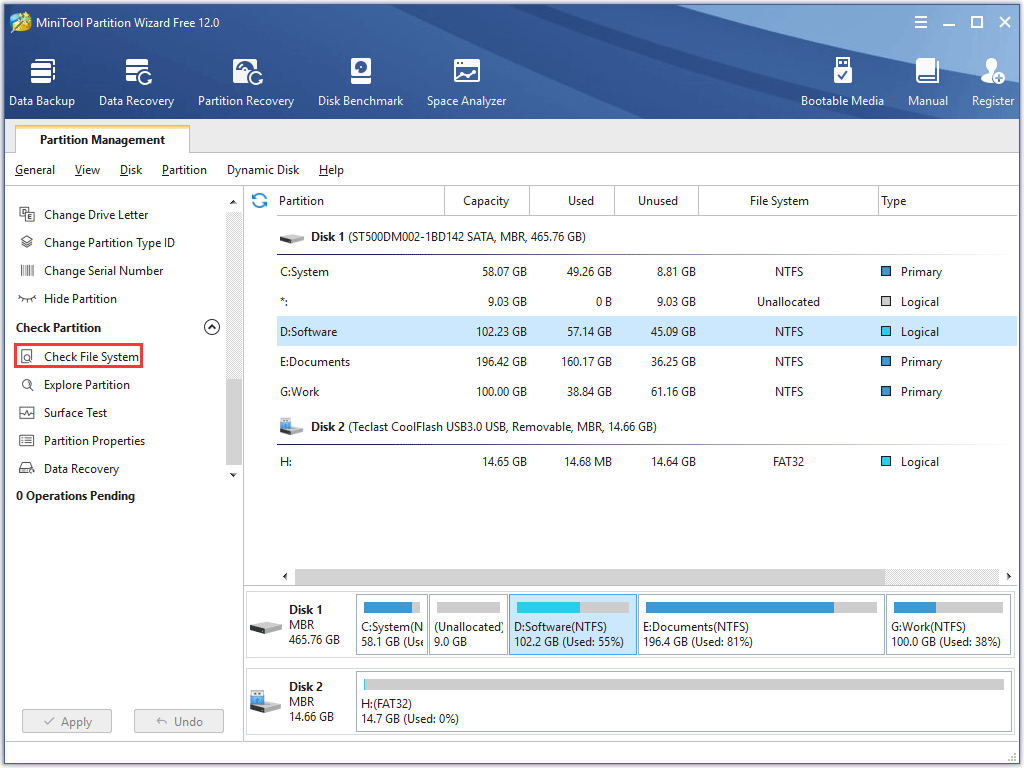This screenshot has width=1024, height=768.
Task: Click Hide Partition option
Action: coord(80,298)
